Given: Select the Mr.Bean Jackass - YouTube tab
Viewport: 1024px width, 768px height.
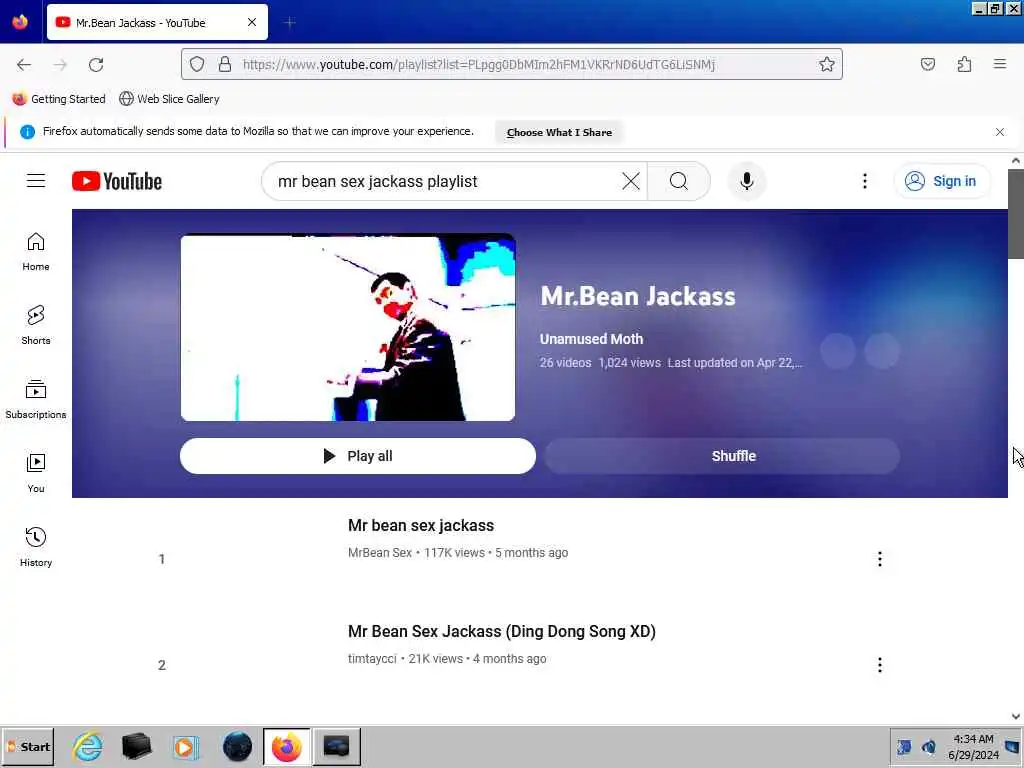Looking at the screenshot, I should 157,23.
